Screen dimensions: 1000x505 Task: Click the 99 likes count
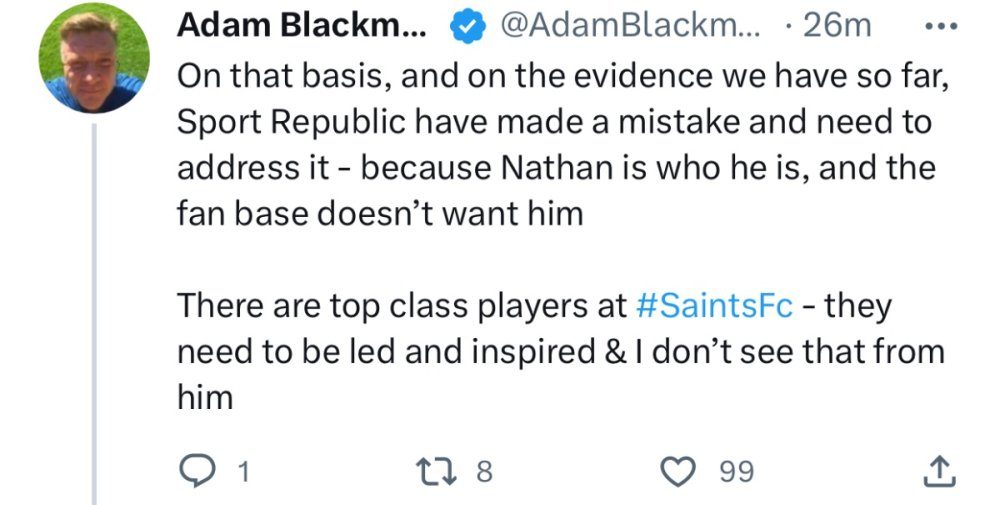(736, 471)
